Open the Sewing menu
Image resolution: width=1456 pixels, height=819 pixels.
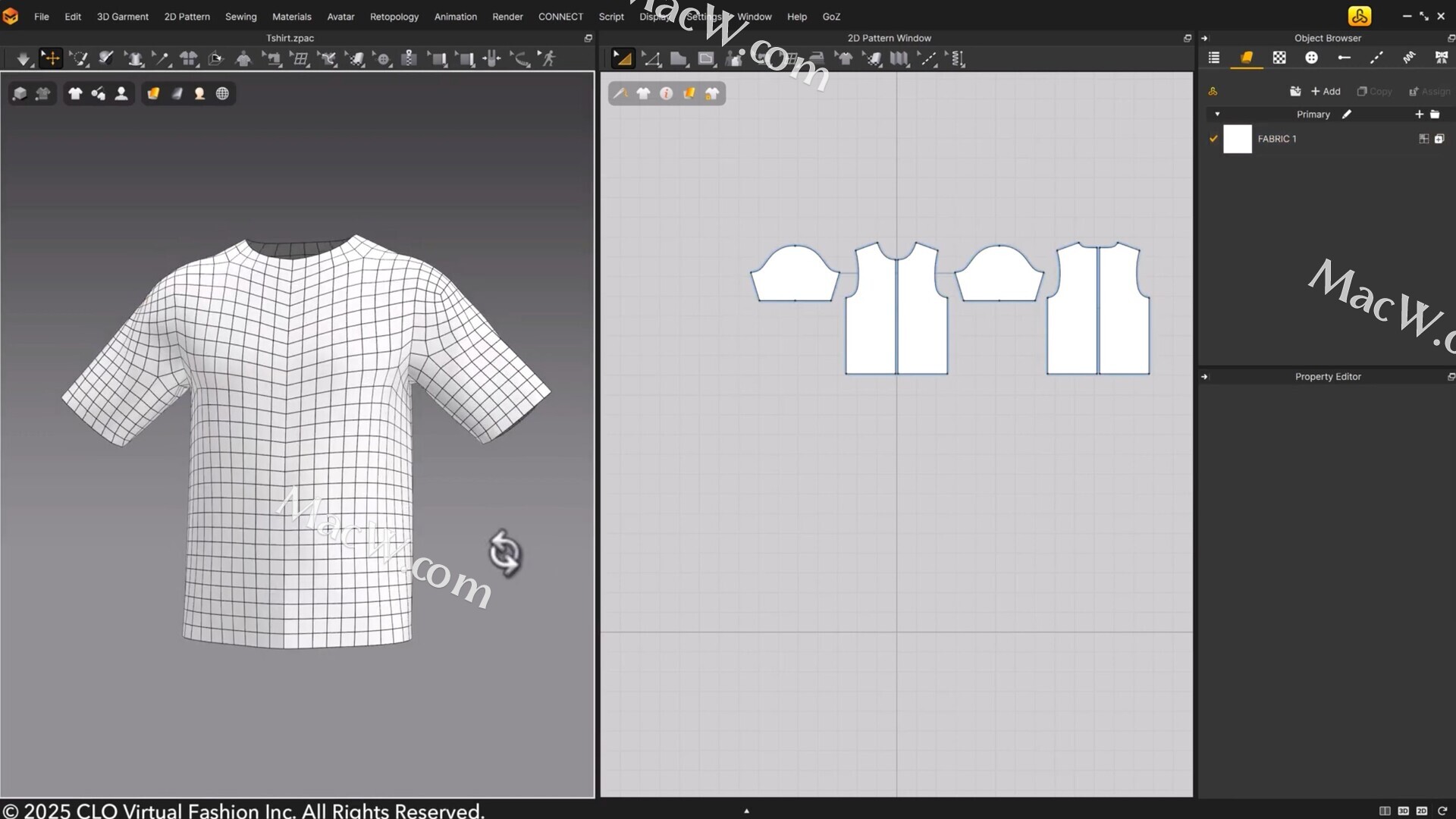pos(240,17)
